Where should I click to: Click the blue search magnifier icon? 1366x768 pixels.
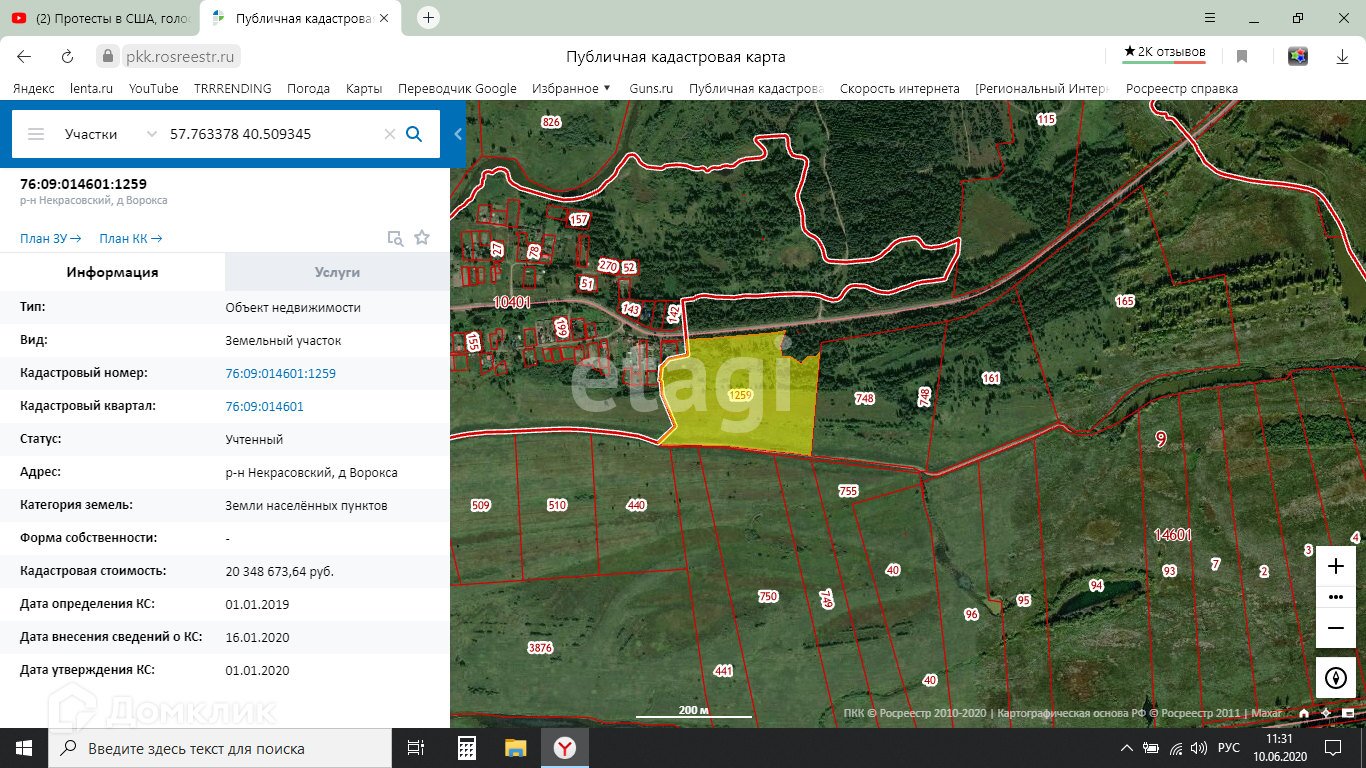[x=414, y=134]
